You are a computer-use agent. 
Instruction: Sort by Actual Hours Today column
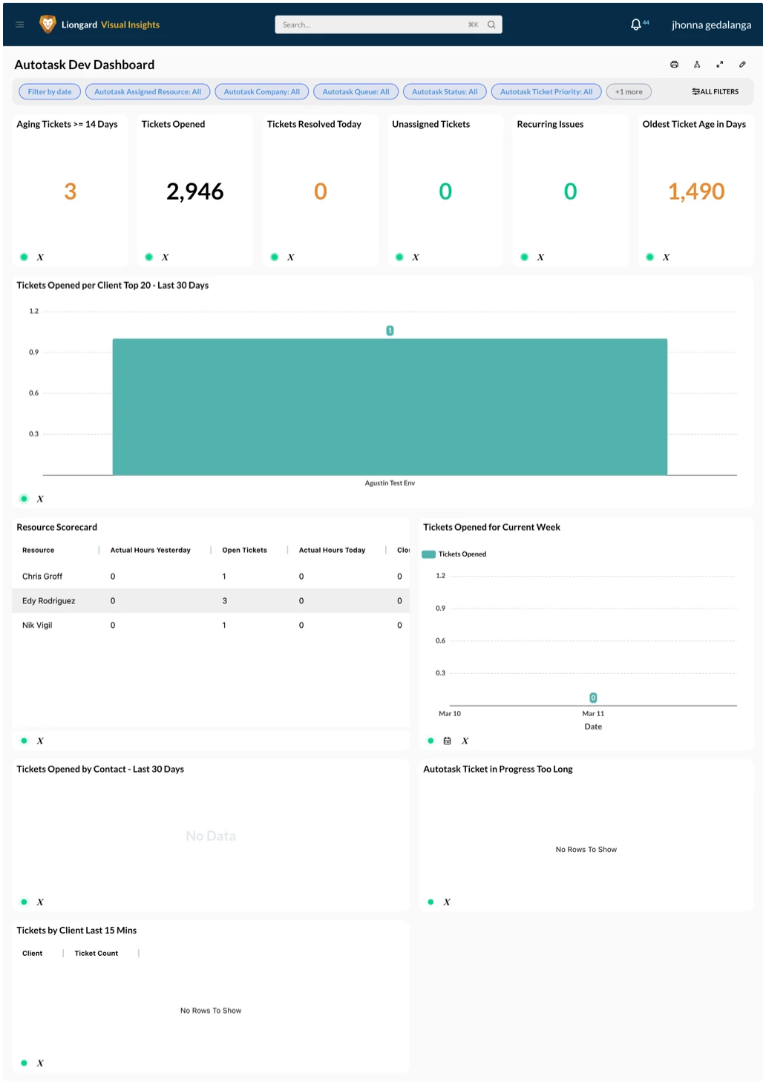coord(332,550)
